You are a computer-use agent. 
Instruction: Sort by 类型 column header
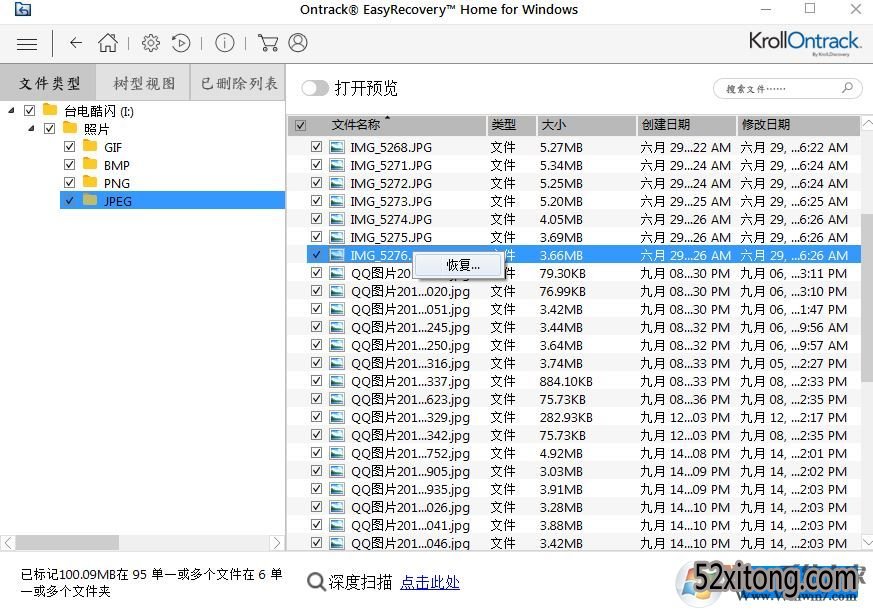click(511, 125)
